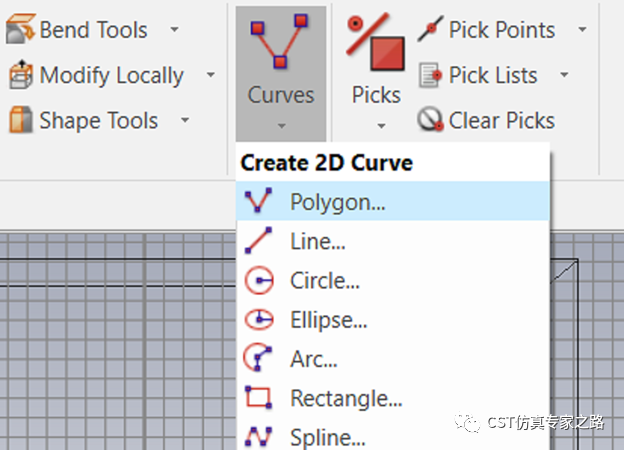Click the Clear Picks icon

[x=430, y=119]
